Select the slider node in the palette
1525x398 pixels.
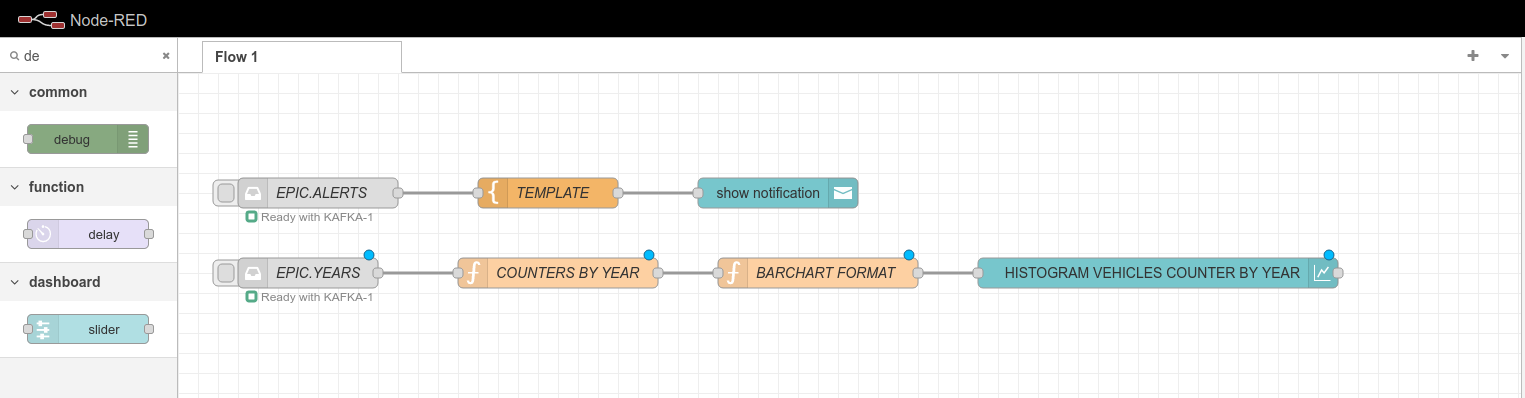[x=88, y=329]
